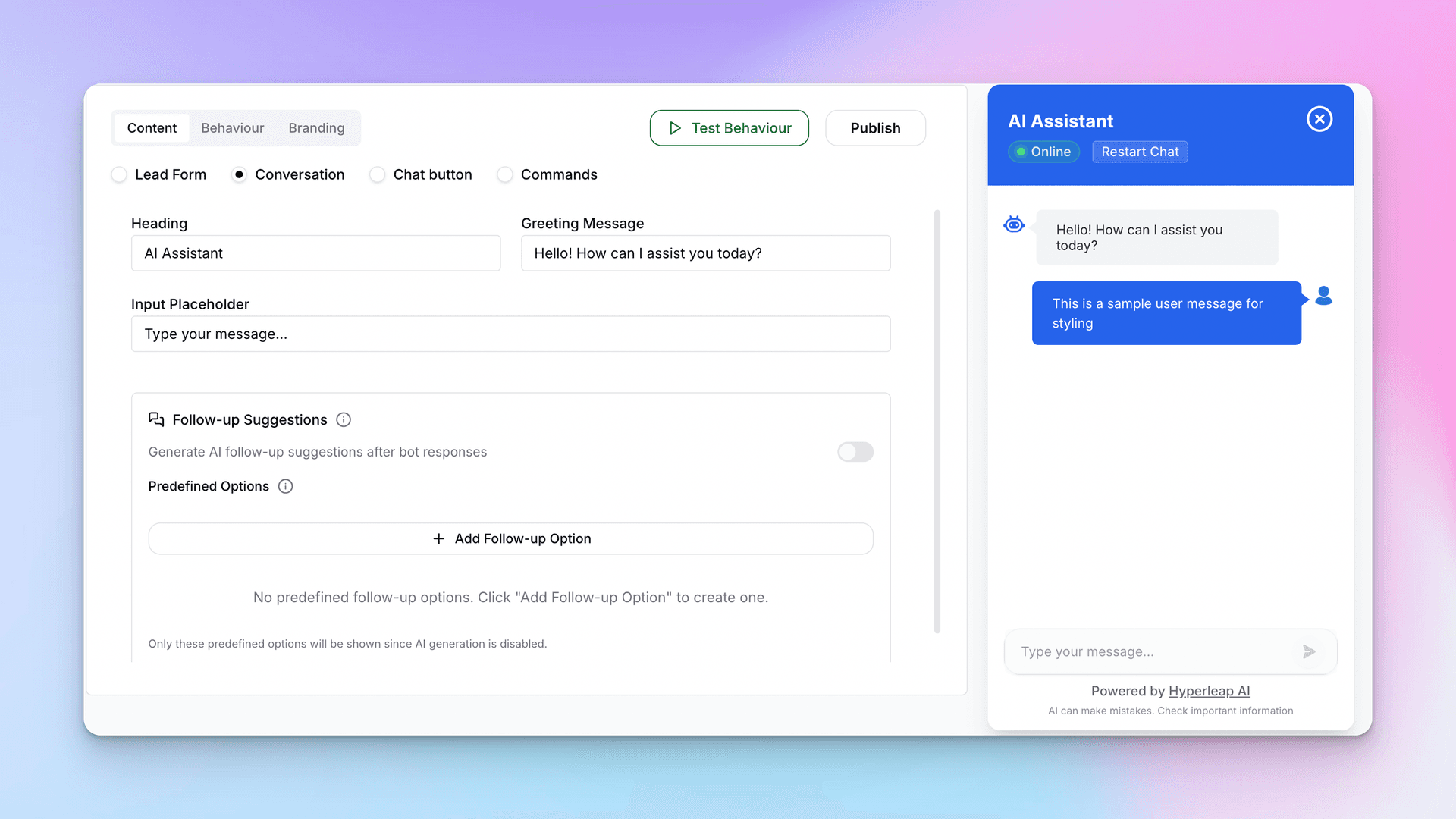The width and height of the screenshot is (1456, 819).
Task: Click the chat's Type your message field
Action: (1122, 651)
